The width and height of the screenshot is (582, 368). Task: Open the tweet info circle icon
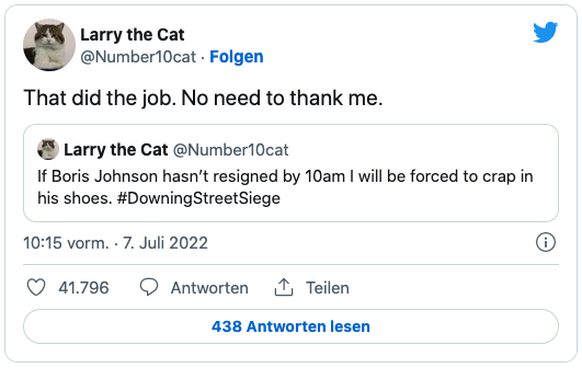[546, 242]
